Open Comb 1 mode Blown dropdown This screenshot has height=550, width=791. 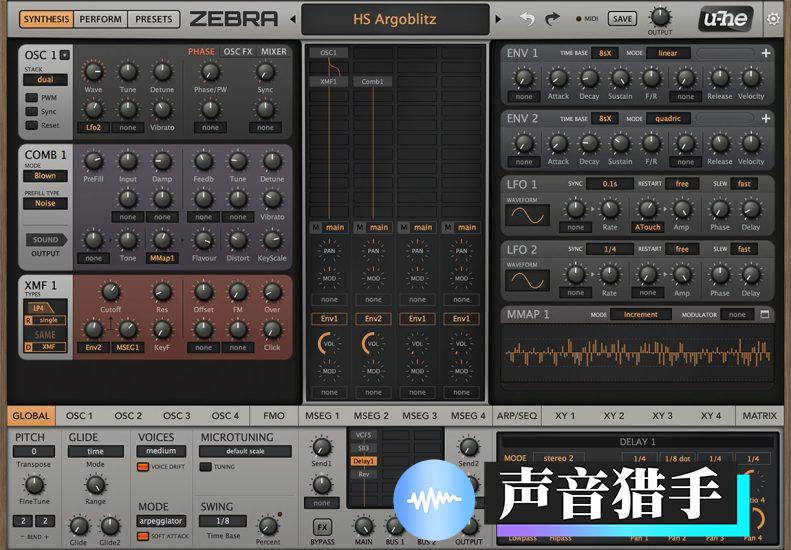click(45, 176)
